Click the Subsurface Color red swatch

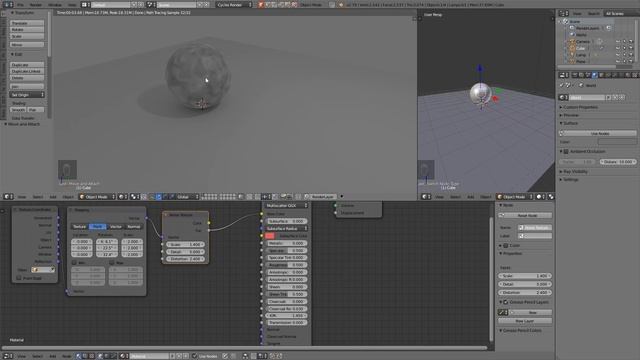[x=269, y=236]
